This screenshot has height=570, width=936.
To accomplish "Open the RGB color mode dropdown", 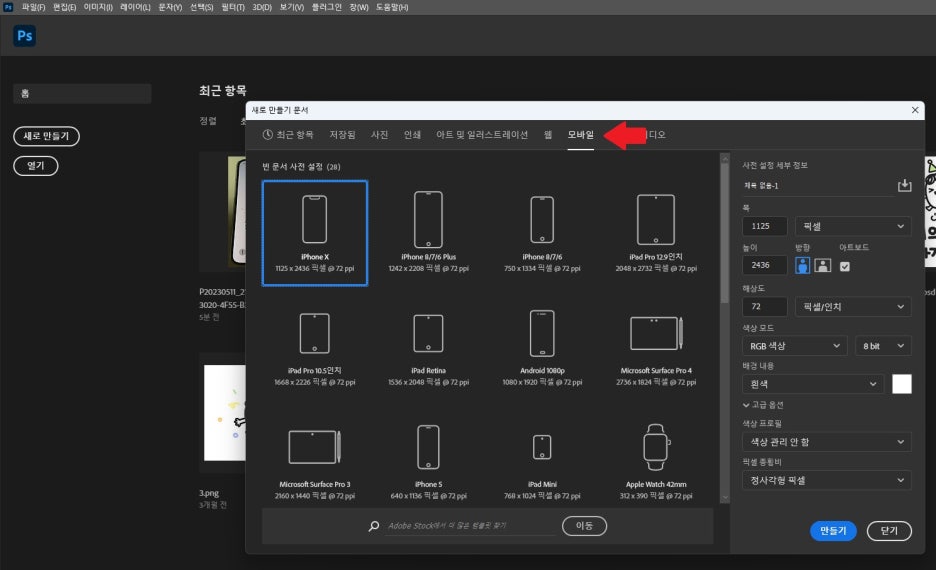I will pos(795,346).
